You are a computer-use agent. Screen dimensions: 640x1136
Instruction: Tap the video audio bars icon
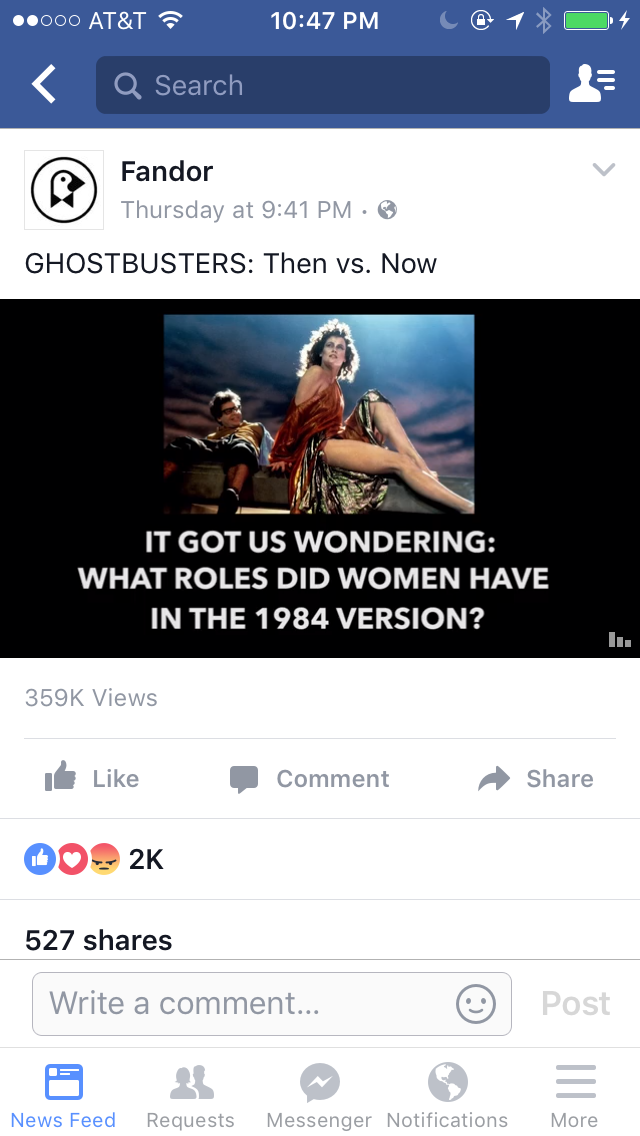point(620,639)
